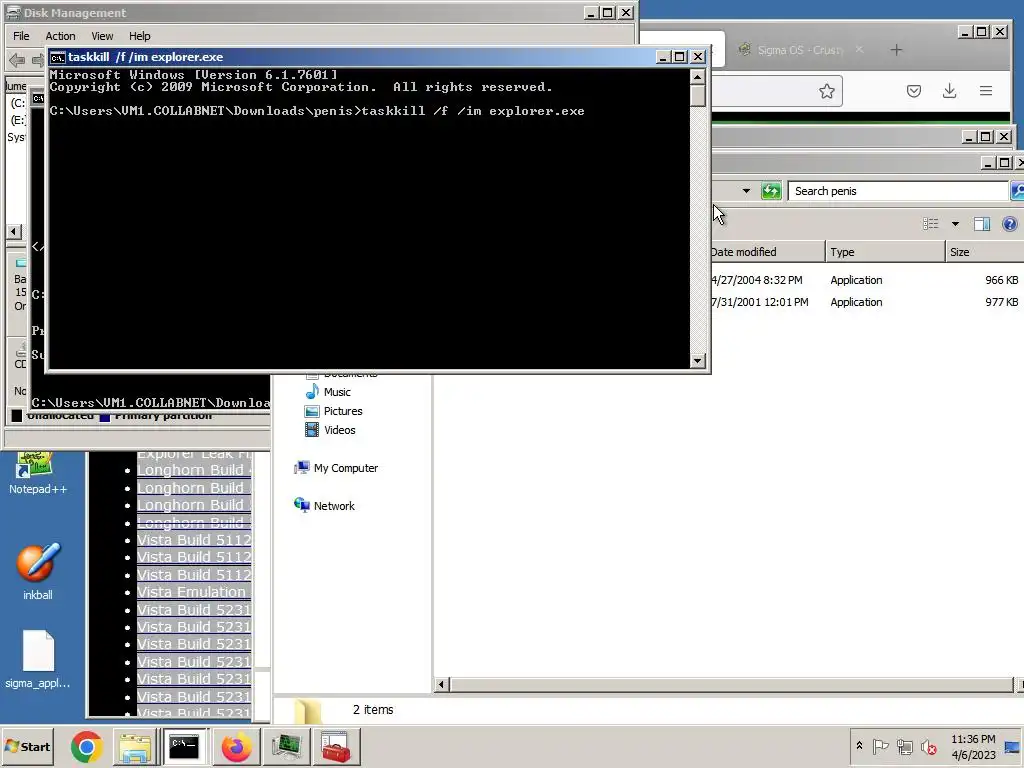
Task: Click the command prompt scroll up arrow
Action: [697, 77]
